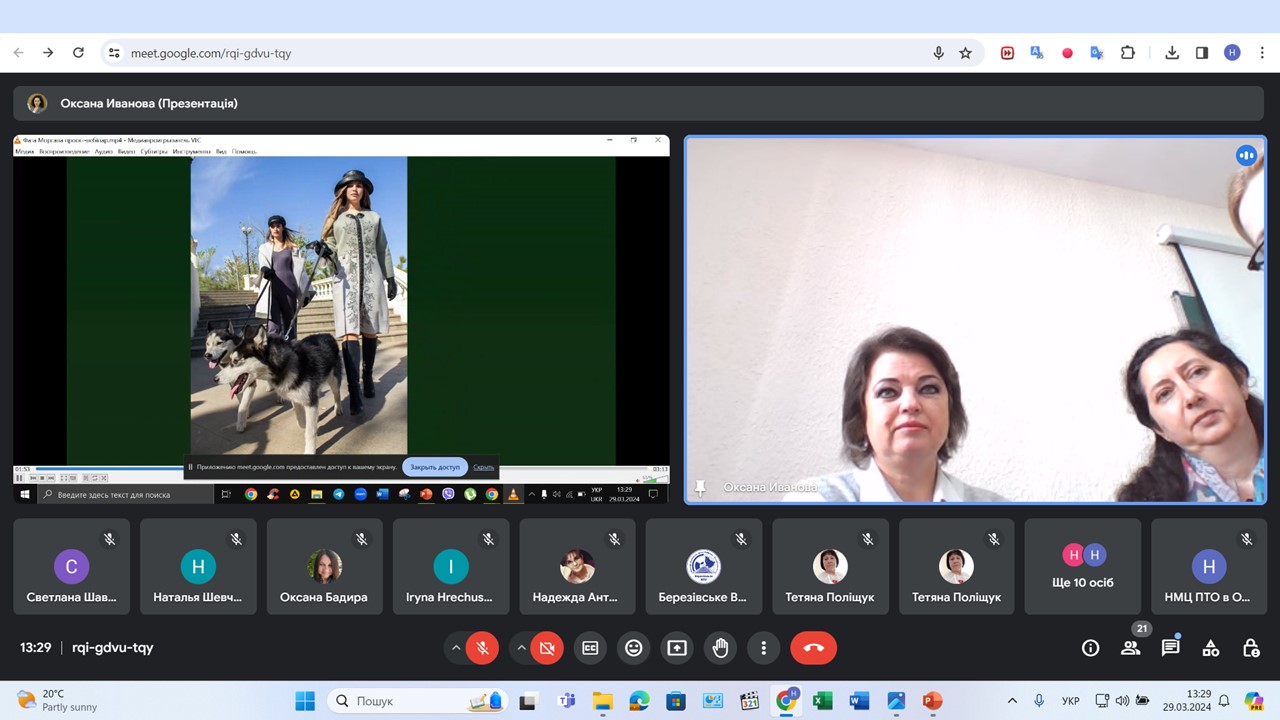Viewport: 1280px width, 720px height.
Task: Open the meeting details info icon
Action: 1090,648
